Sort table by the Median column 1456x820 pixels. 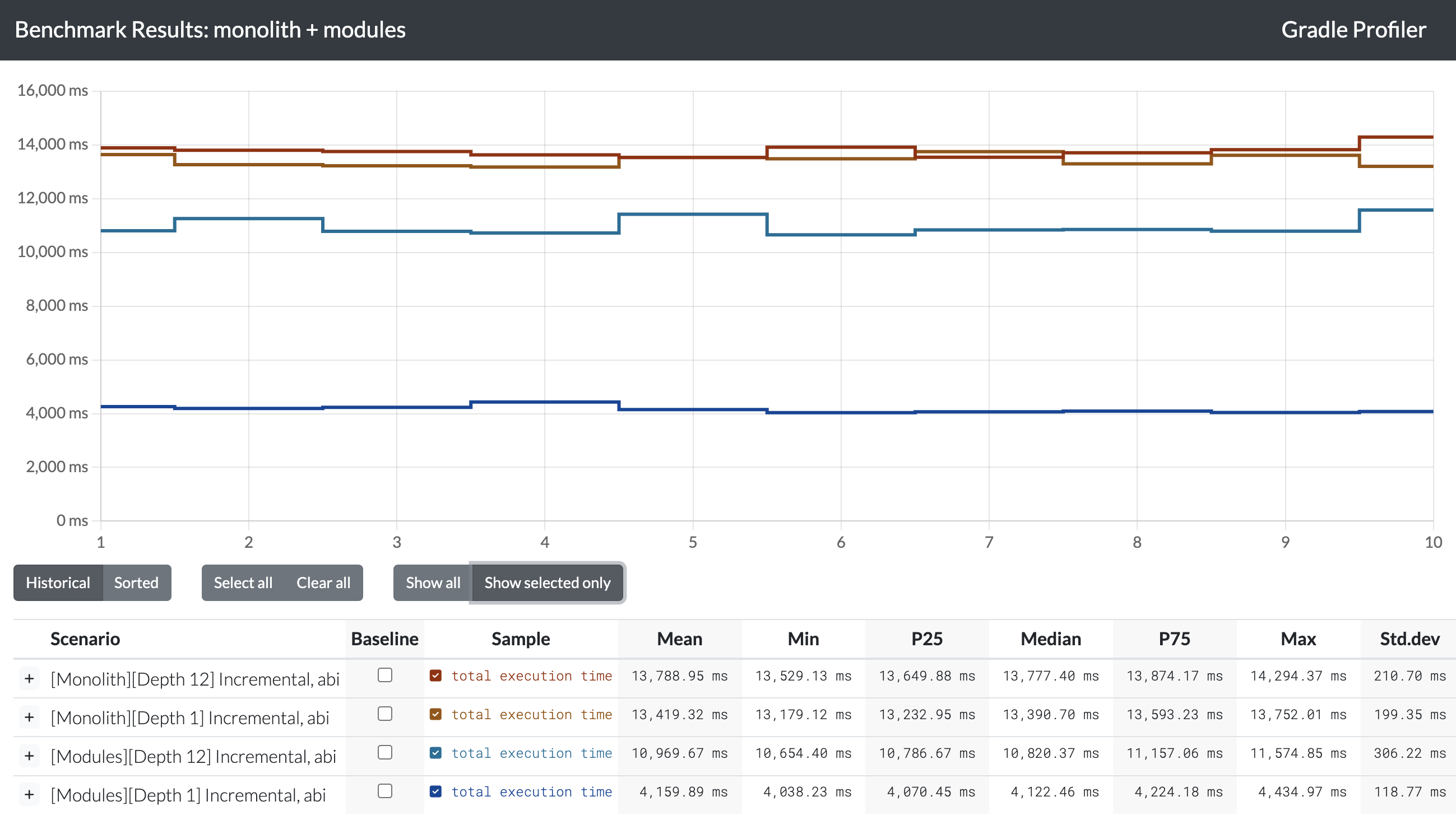coord(1050,639)
